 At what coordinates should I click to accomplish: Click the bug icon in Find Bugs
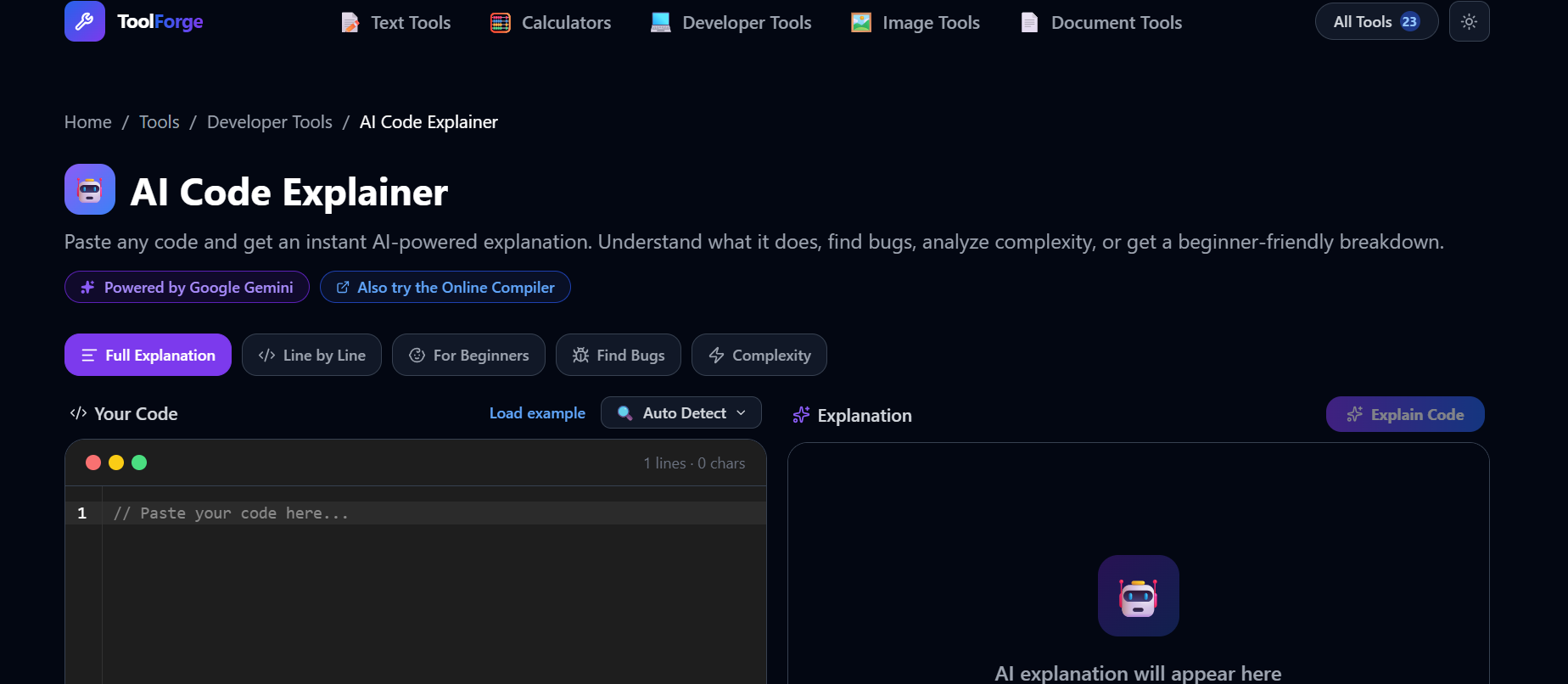tap(580, 355)
